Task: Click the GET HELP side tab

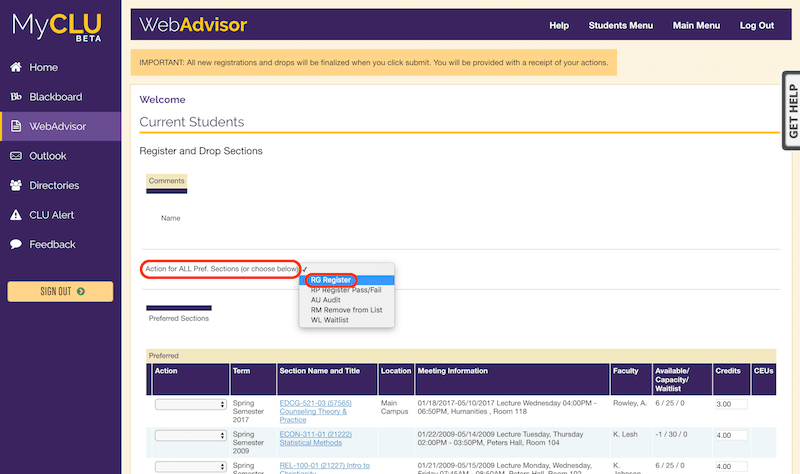Action: point(792,111)
